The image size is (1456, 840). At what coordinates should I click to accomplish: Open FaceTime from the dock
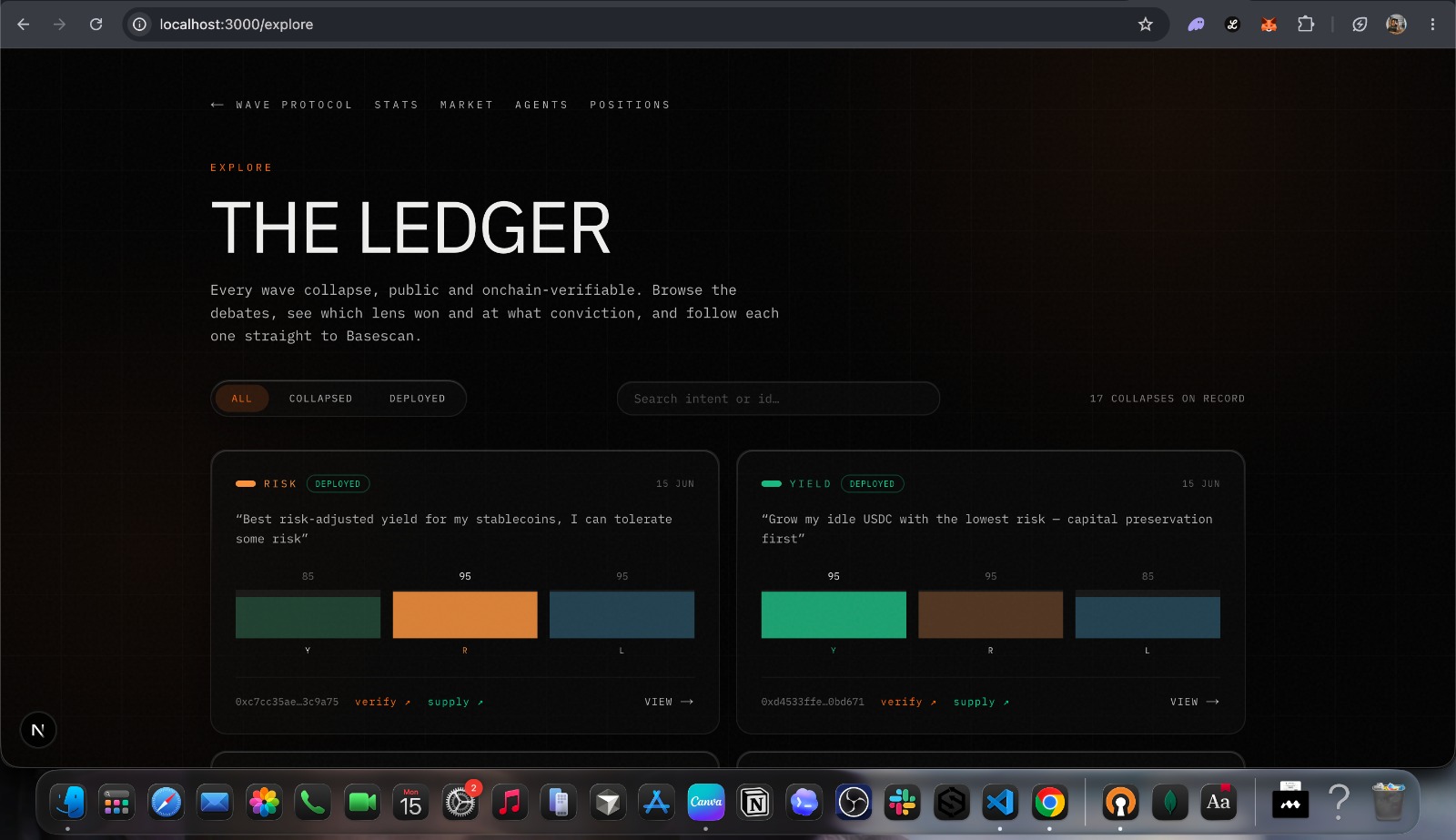click(362, 803)
